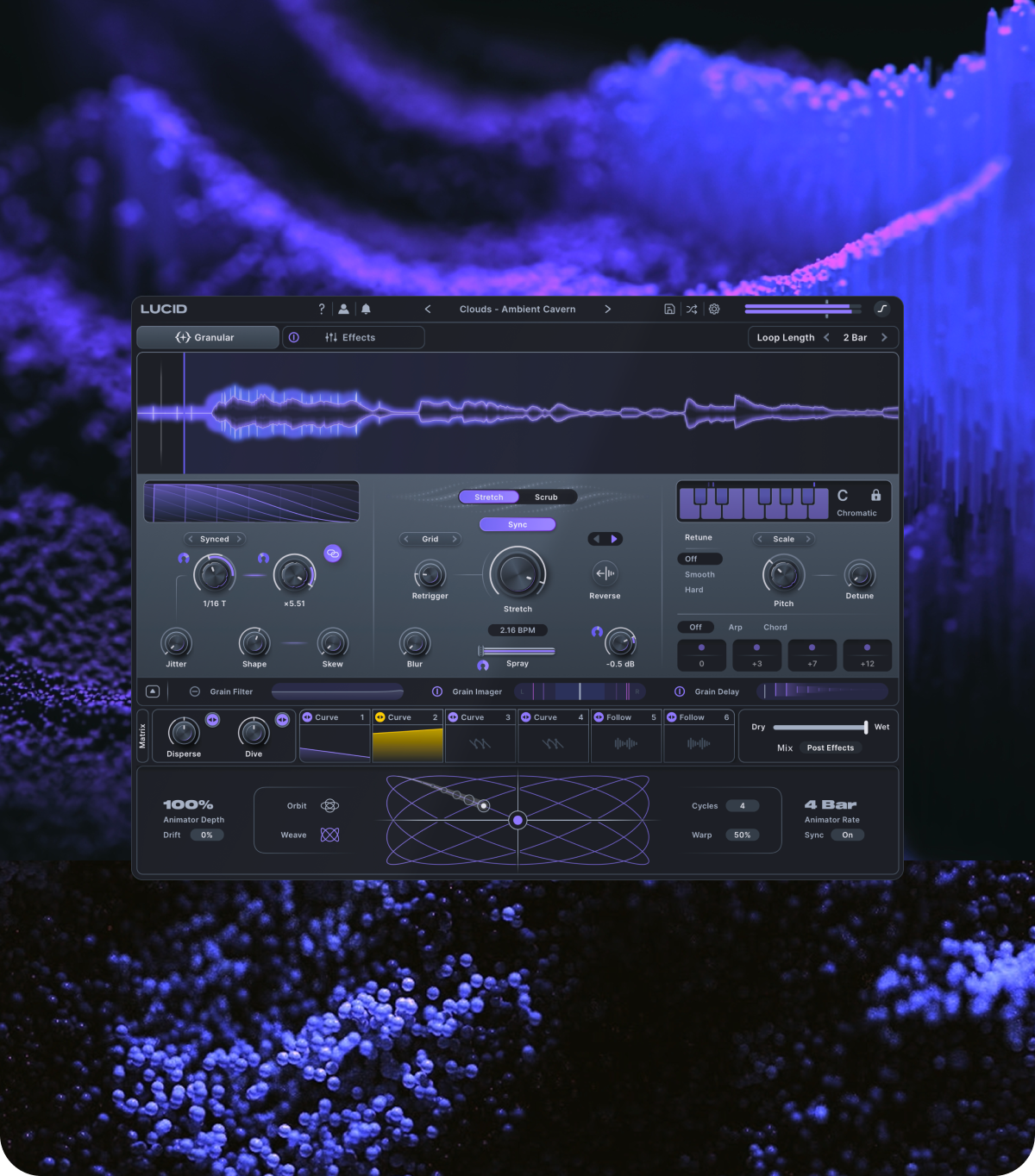
Task: Click the save preset icon
Action: [669, 309]
